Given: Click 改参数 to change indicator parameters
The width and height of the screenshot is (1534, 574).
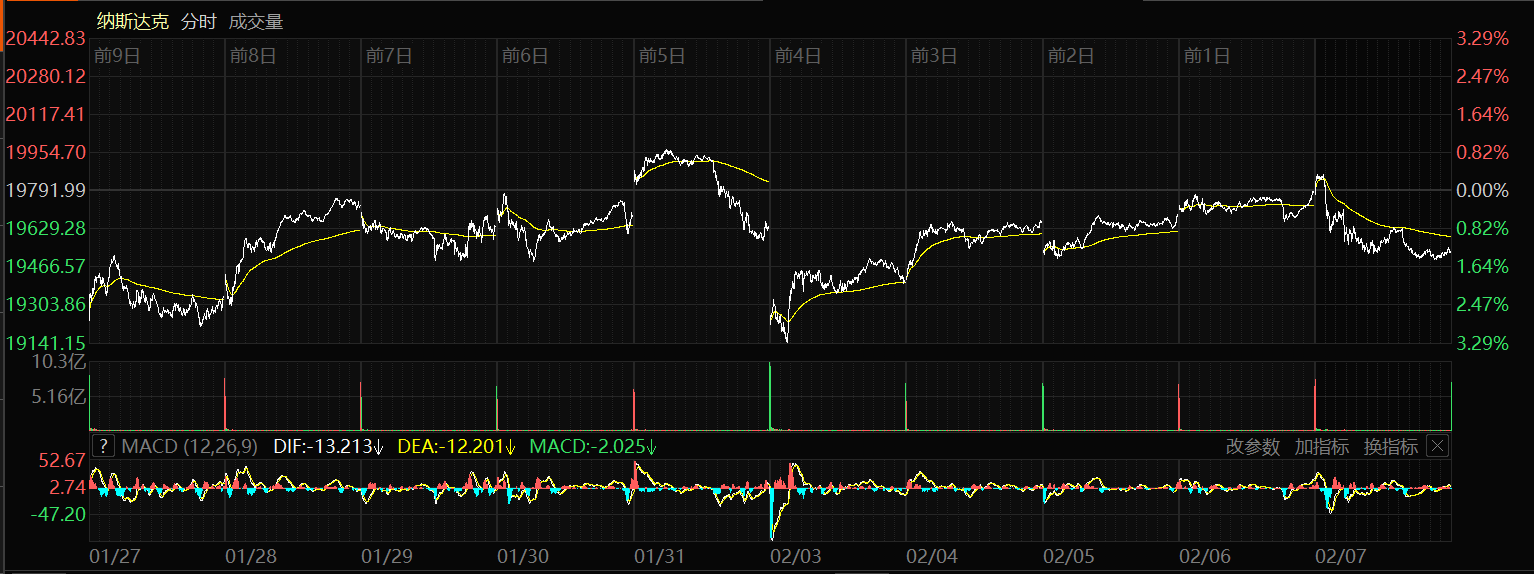Looking at the screenshot, I should pos(1253,446).
